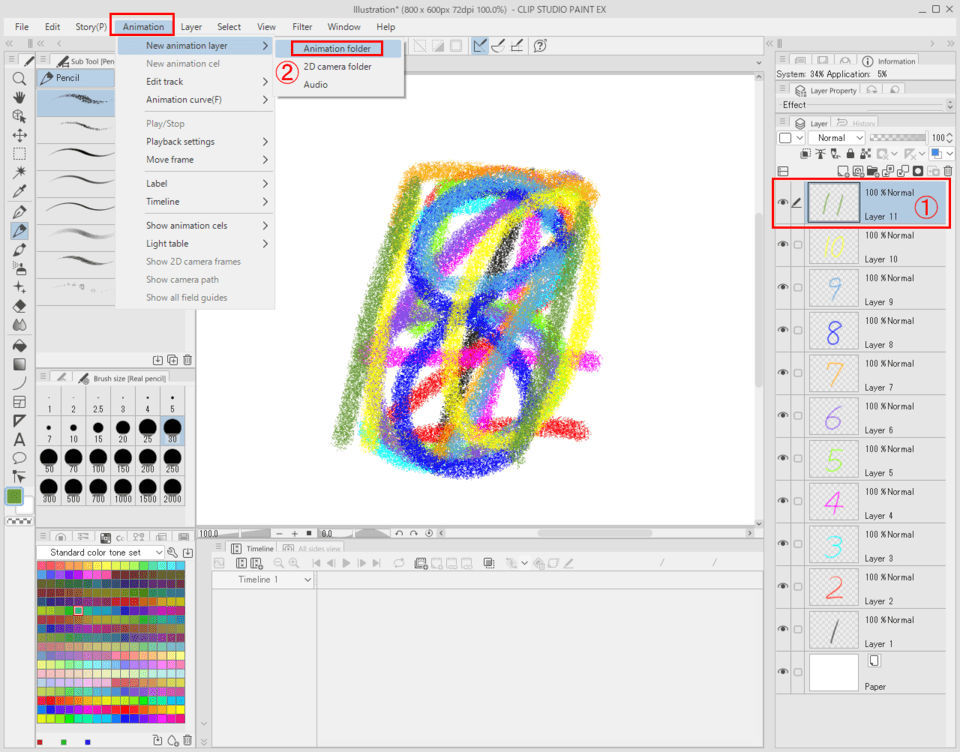960x752 pixels.
Task: Click the New animation cel icon in timeline
Action: (419, 562)
